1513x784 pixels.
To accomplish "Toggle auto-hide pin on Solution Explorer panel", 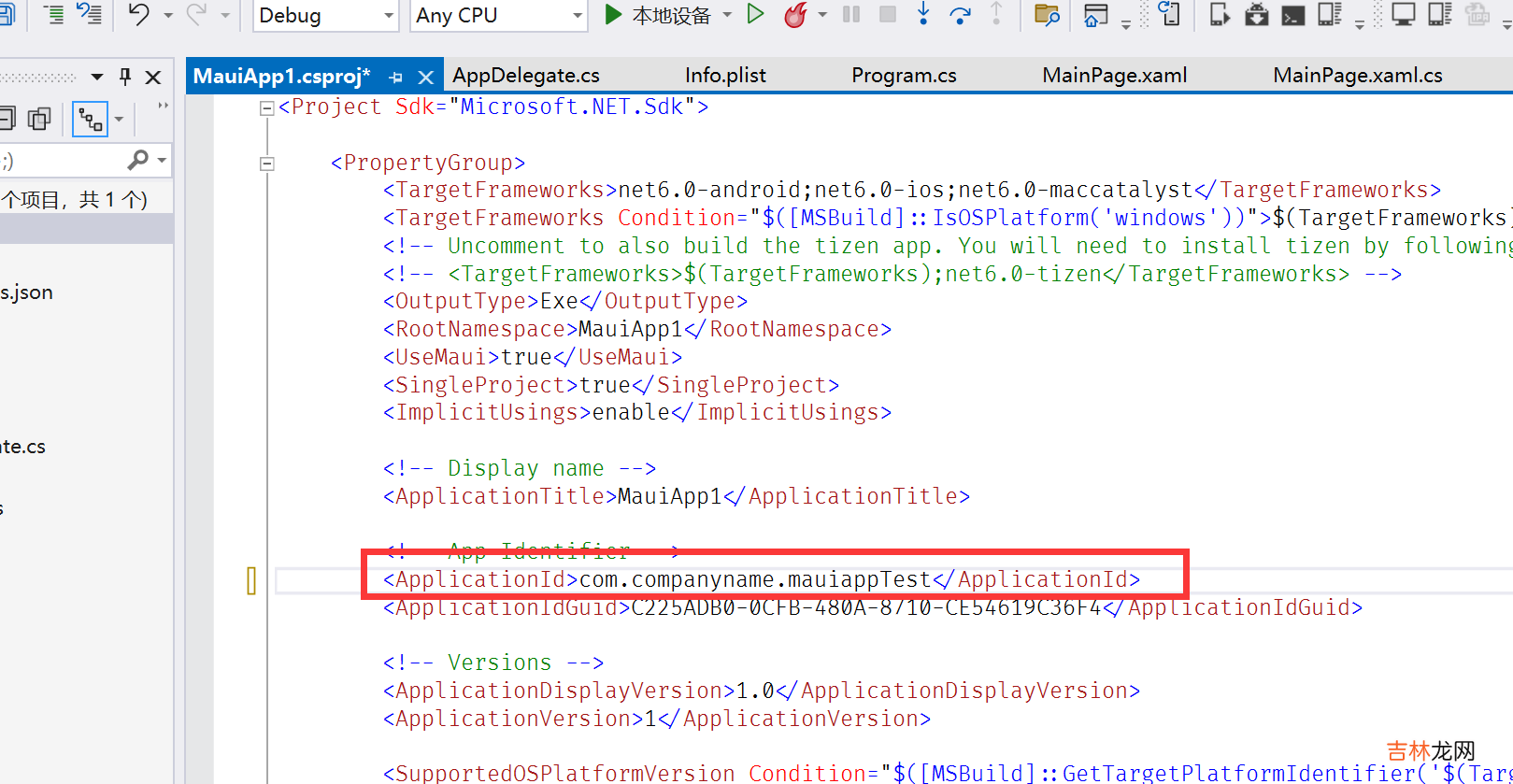I will point(125,78).
